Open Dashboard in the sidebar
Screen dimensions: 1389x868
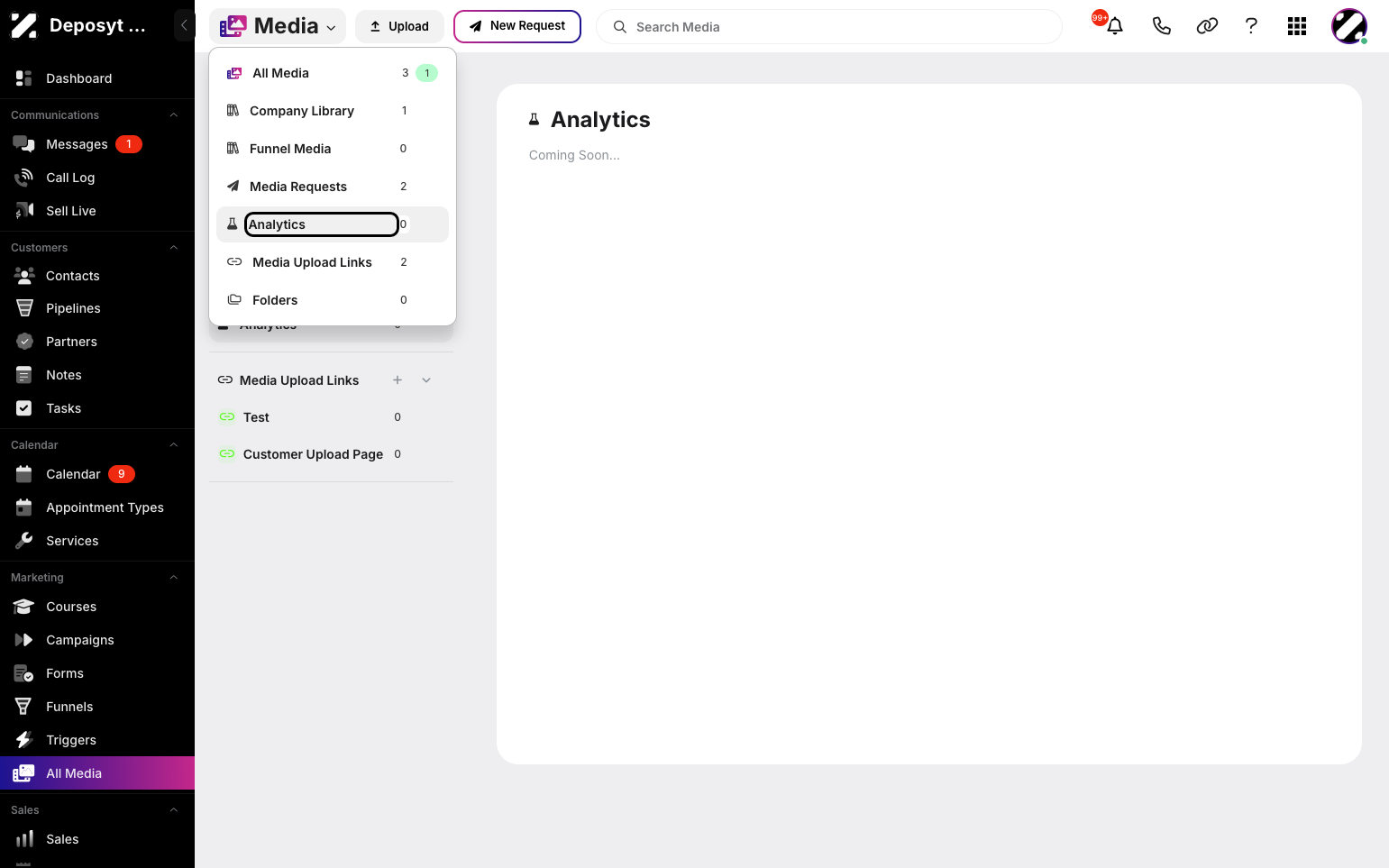pyautogui.click(x=97, y=78)
